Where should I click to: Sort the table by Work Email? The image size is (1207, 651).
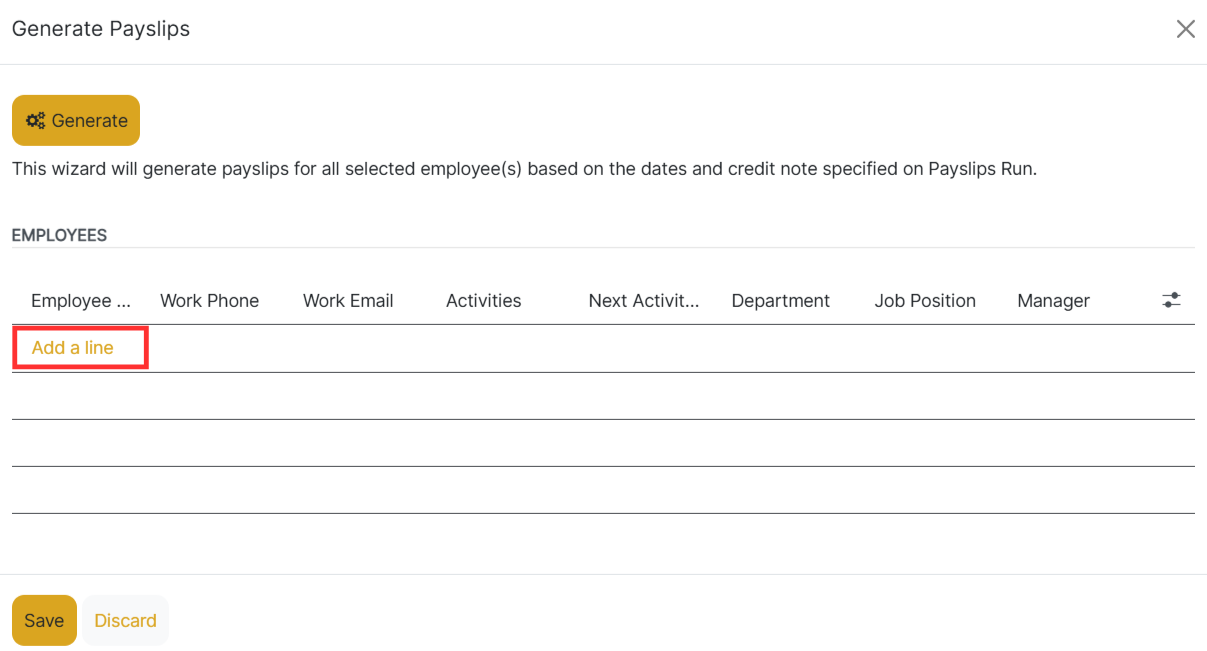click(348, 301)
